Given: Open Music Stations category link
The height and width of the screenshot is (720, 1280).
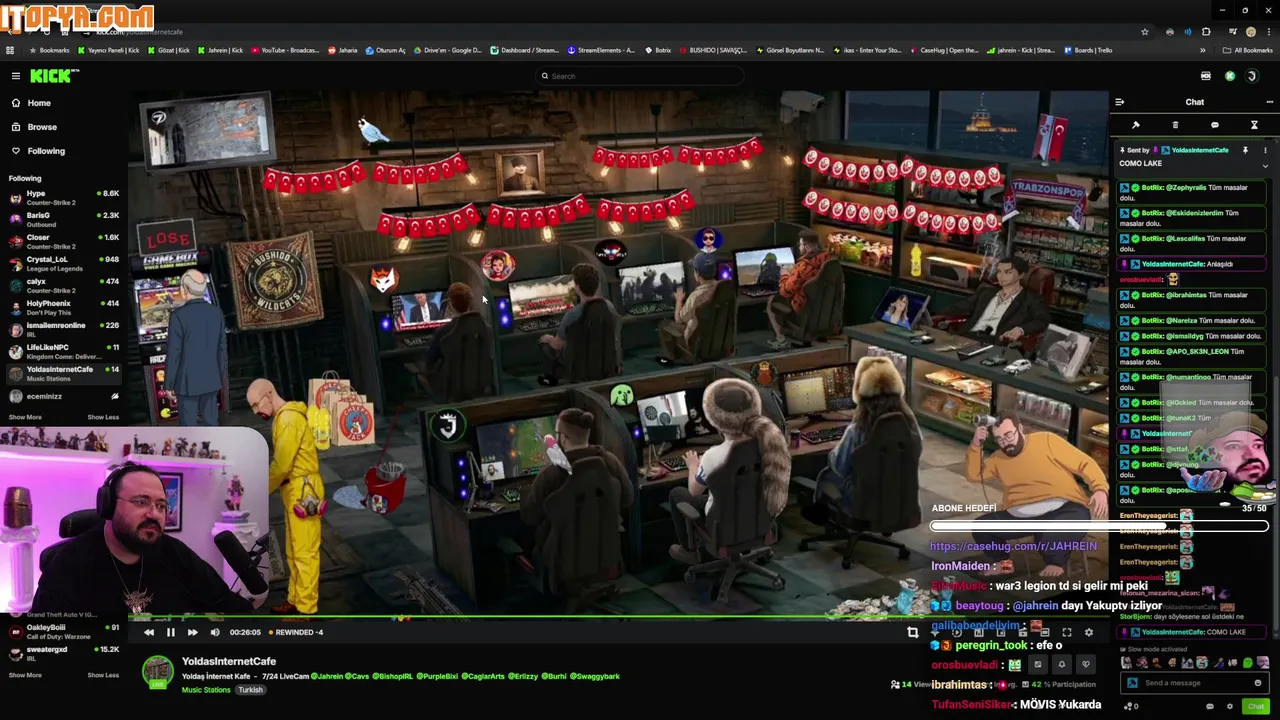Looking at the screenshot, I should pyautogui.click(x=206, y=690).
